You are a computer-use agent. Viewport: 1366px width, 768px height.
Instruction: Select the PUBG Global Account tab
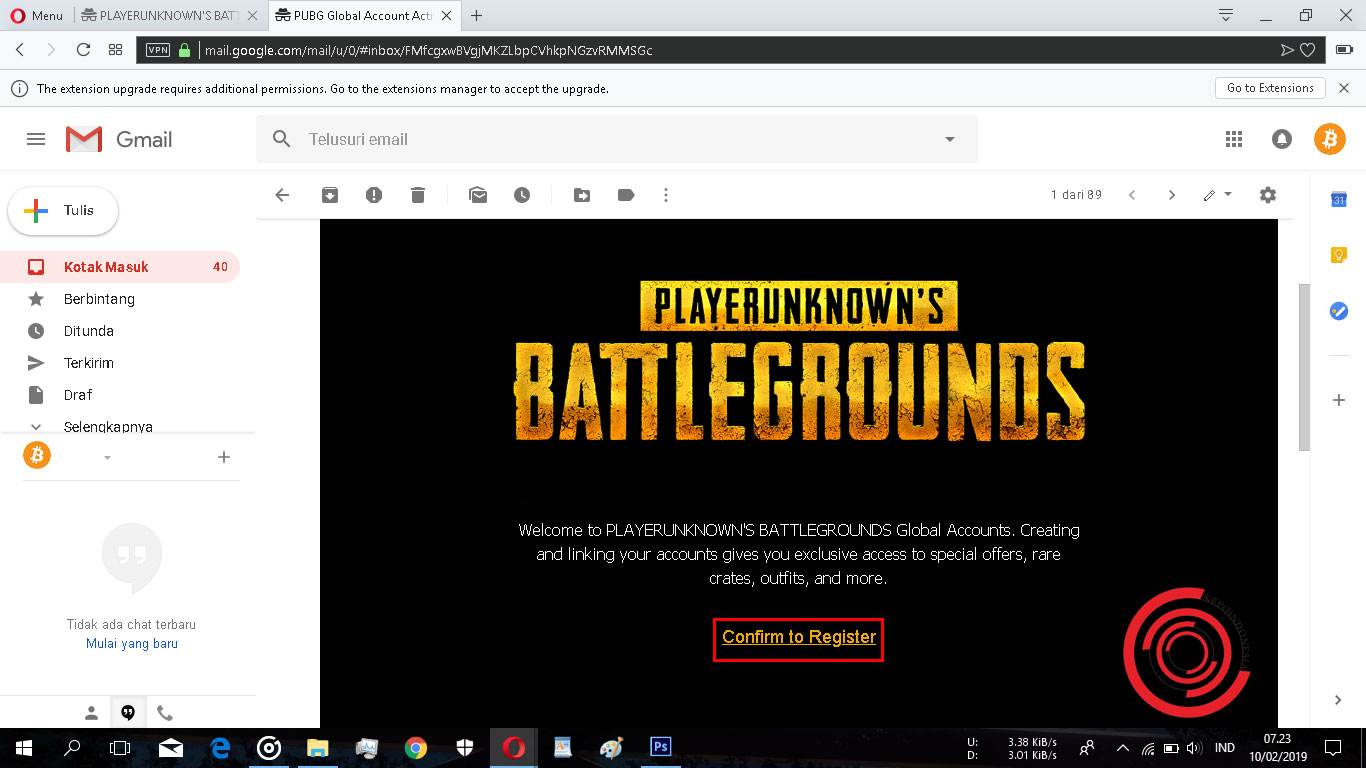point(365,15)
